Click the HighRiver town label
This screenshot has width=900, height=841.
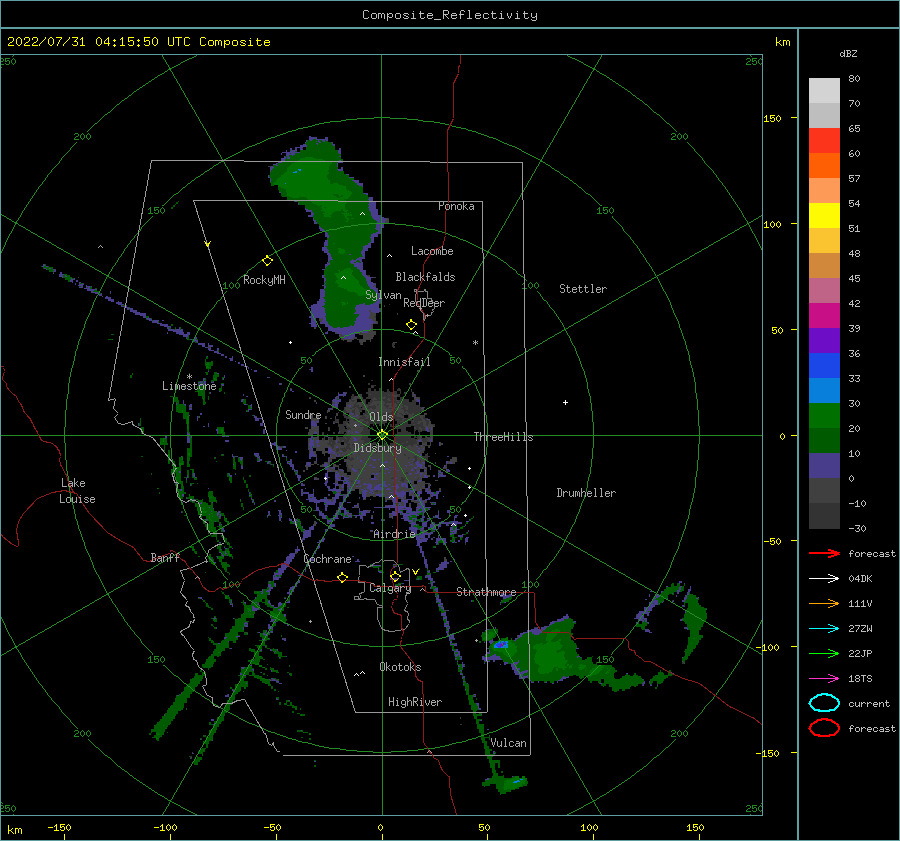click(415, 702)
